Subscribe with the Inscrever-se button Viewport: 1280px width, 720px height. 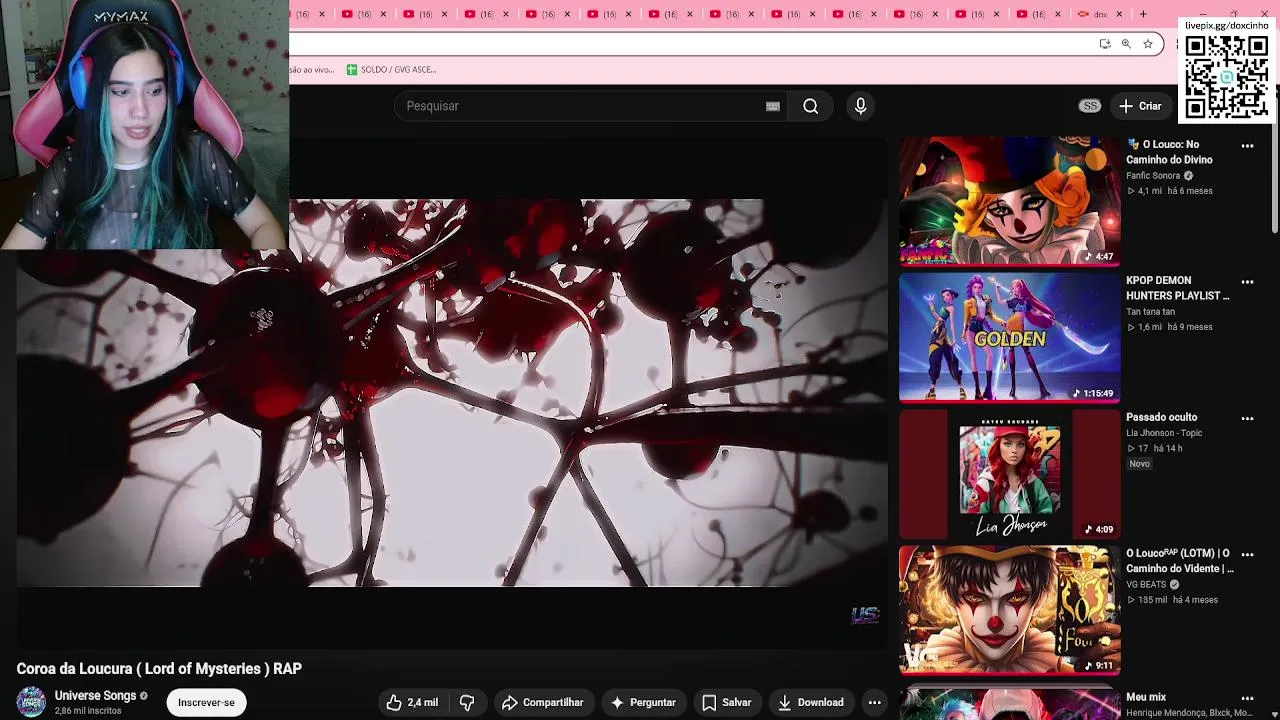206,702
